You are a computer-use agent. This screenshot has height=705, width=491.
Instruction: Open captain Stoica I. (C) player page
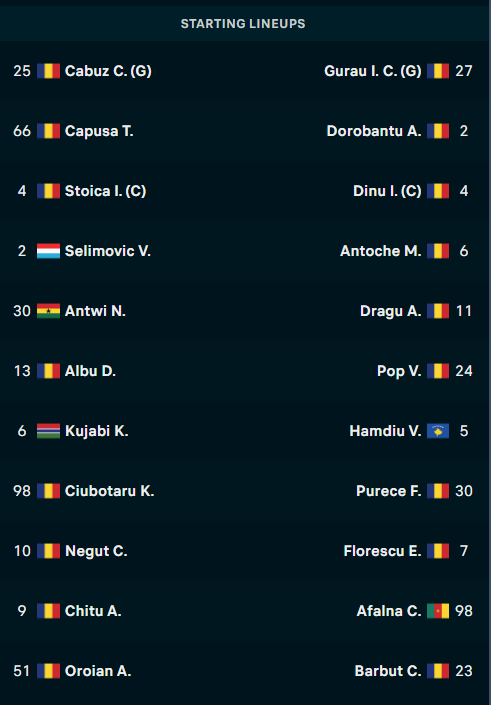point(105,191)
